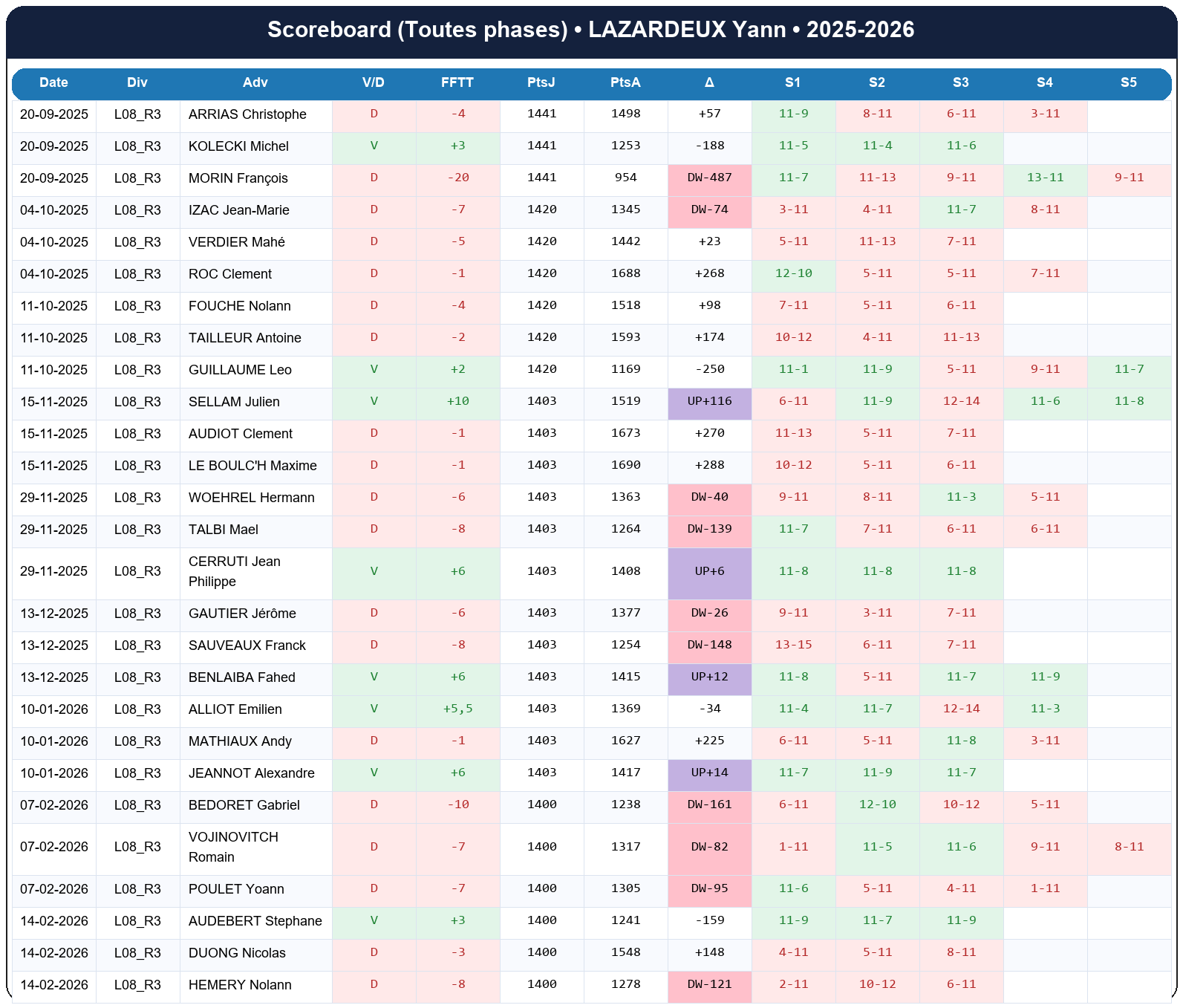Image resolution: width=1183 pixels, height=1008 pixels.
Task: Click the purple UP+116 delta cell
Action: 709,401
